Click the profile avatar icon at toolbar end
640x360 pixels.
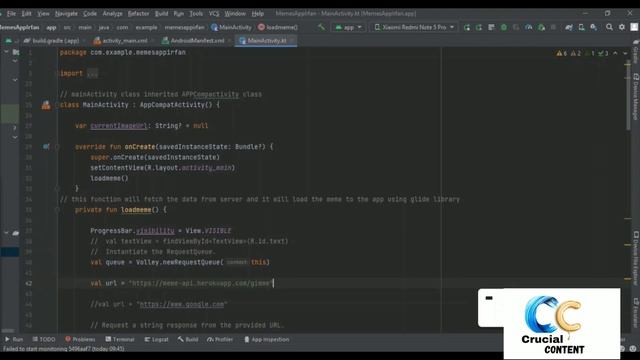click(634, 27)
